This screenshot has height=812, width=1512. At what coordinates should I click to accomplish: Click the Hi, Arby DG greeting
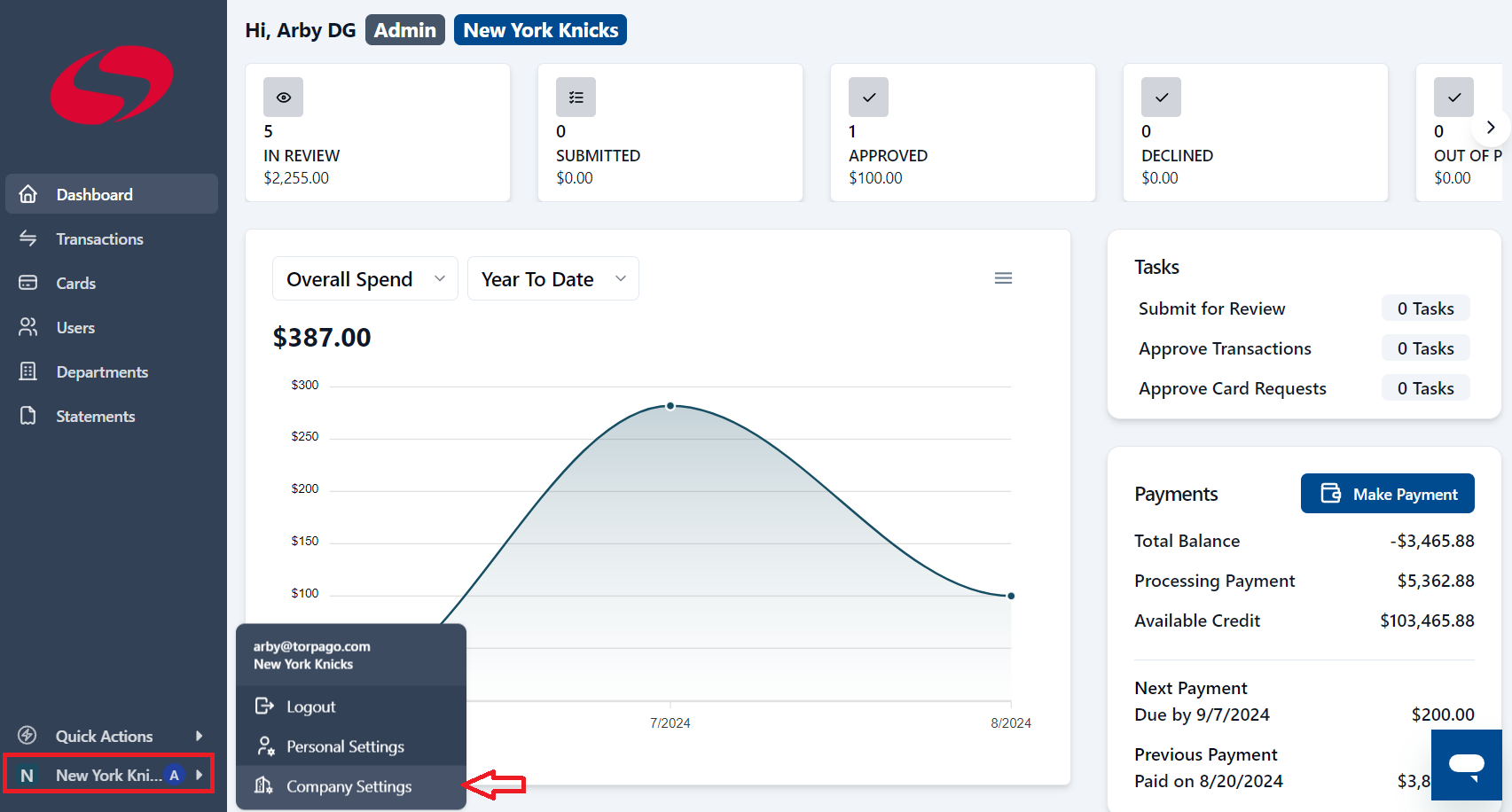pos(300,30)
